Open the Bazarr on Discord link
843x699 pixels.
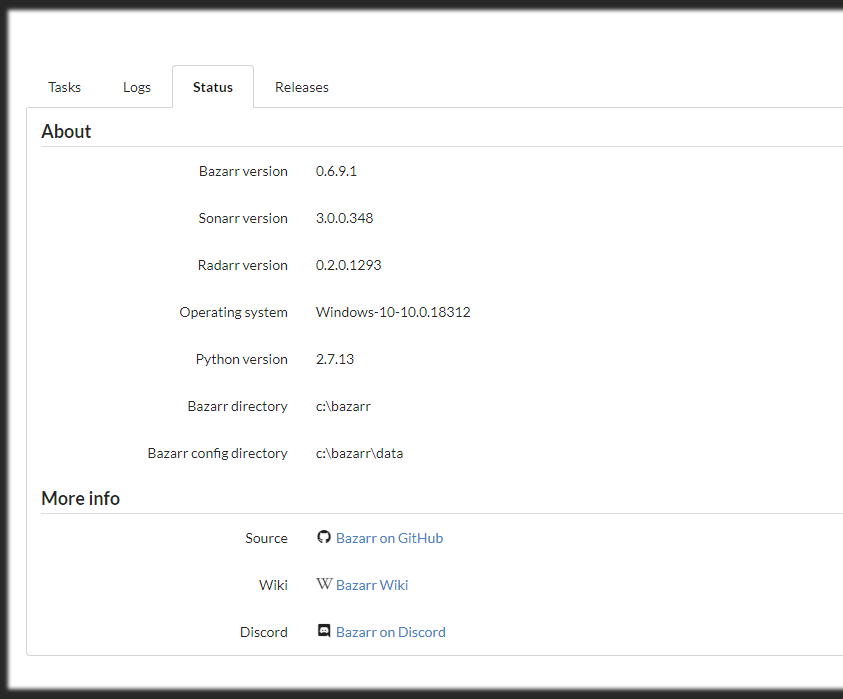click(x=391, y=632)
